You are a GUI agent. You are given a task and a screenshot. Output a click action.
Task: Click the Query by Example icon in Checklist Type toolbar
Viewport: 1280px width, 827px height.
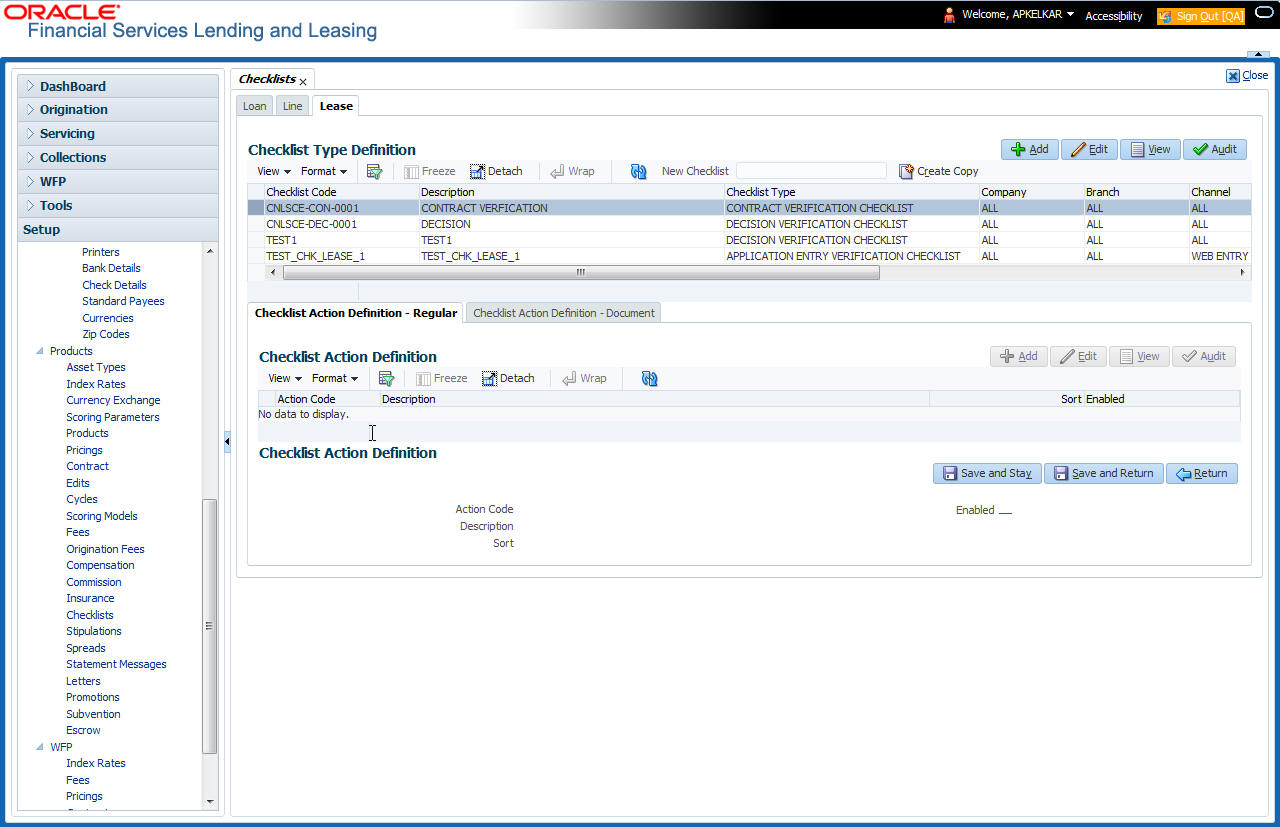pos(375,171)
